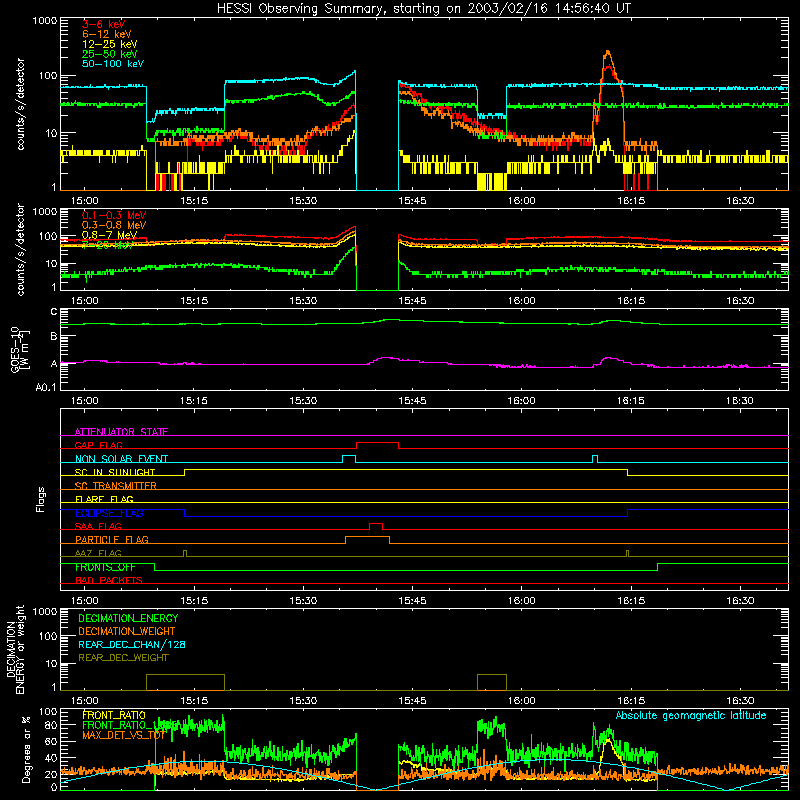
Task: Click the DECIMATION_WEIGHT legend label
Action: 127,631
